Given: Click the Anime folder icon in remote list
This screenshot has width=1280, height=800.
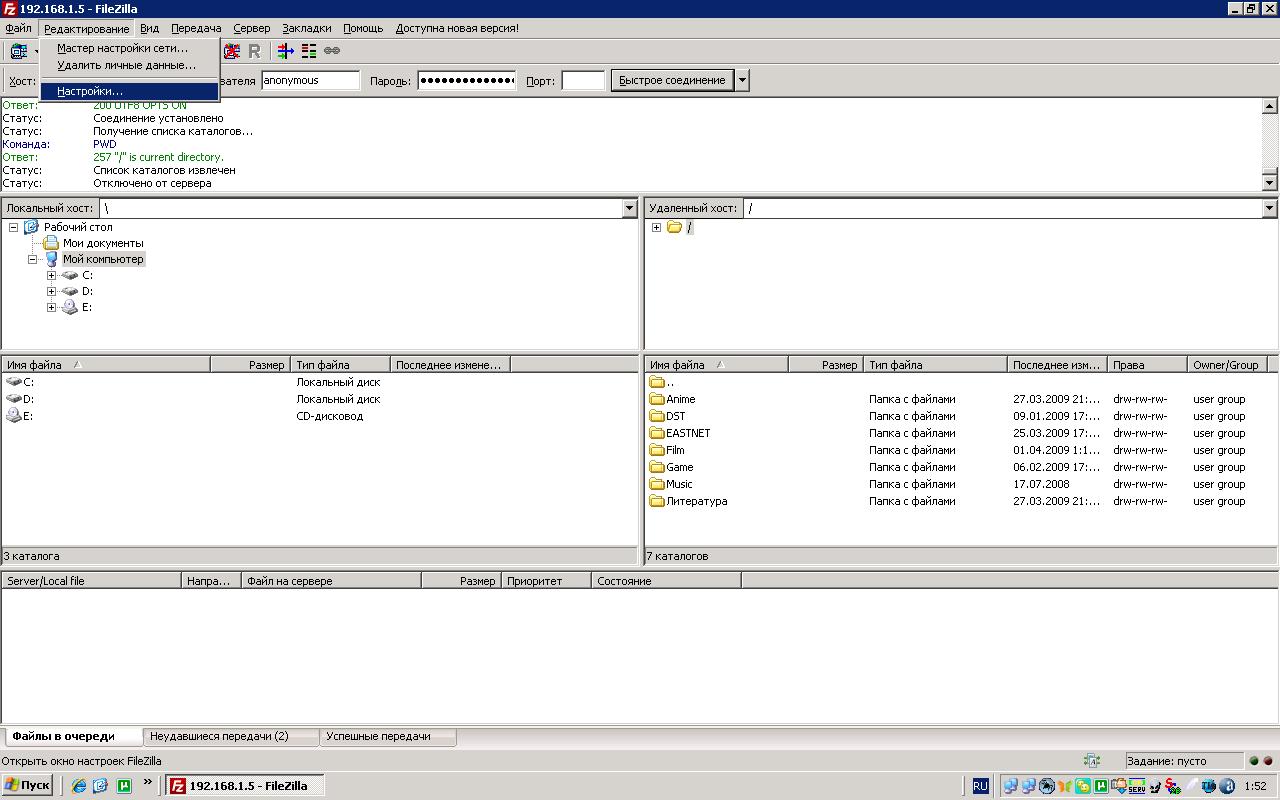Looking at the screenshot, I should (x=657, y=399).
